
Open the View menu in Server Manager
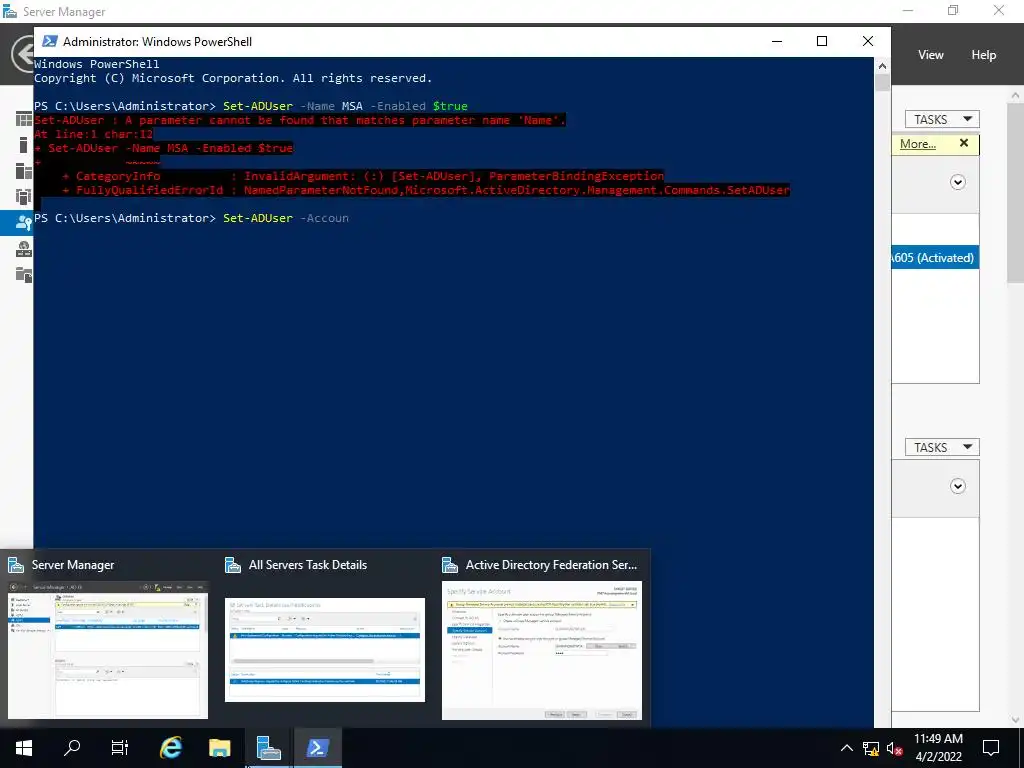coord(931,55)
